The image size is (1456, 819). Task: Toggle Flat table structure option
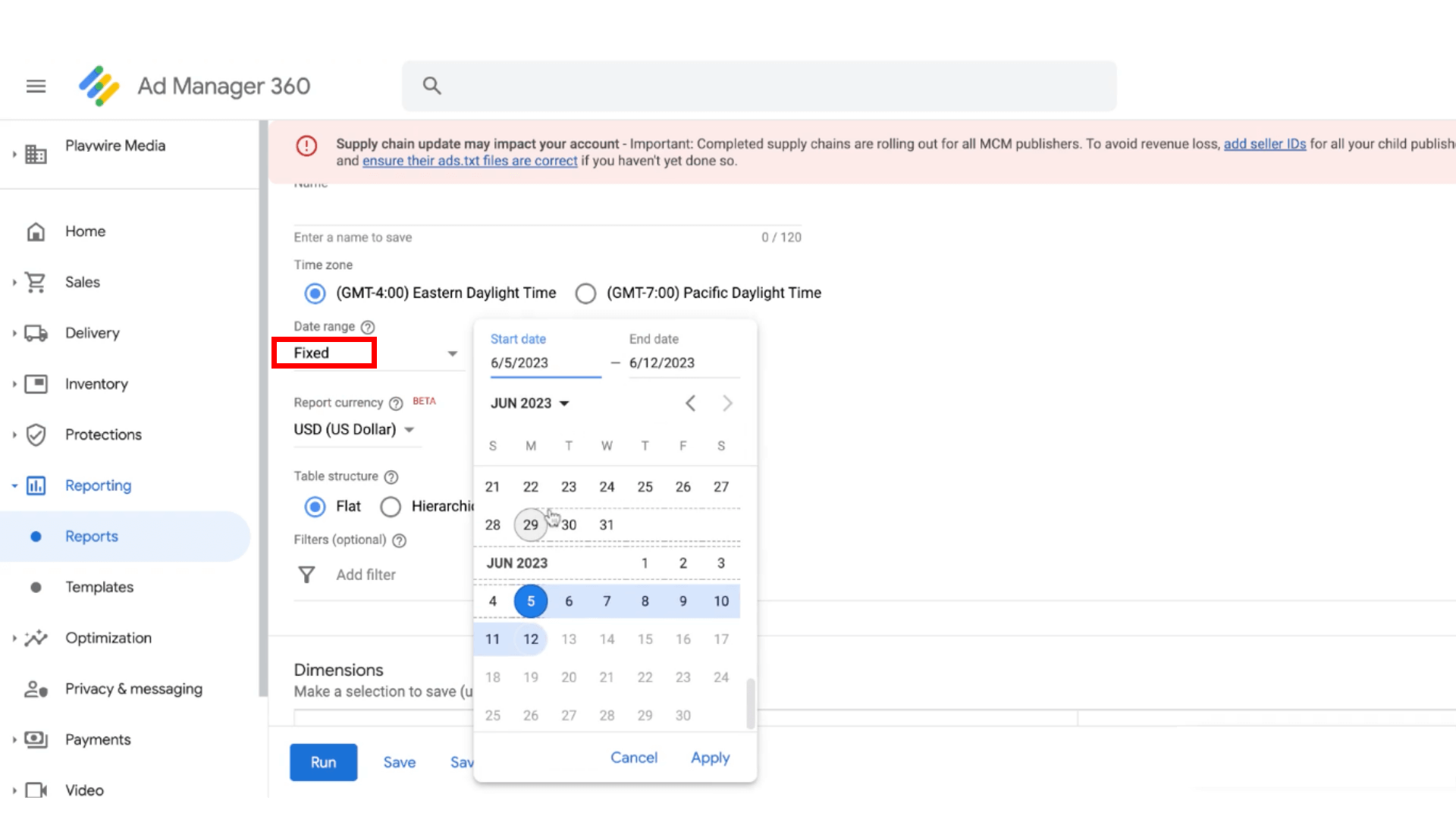315,506
